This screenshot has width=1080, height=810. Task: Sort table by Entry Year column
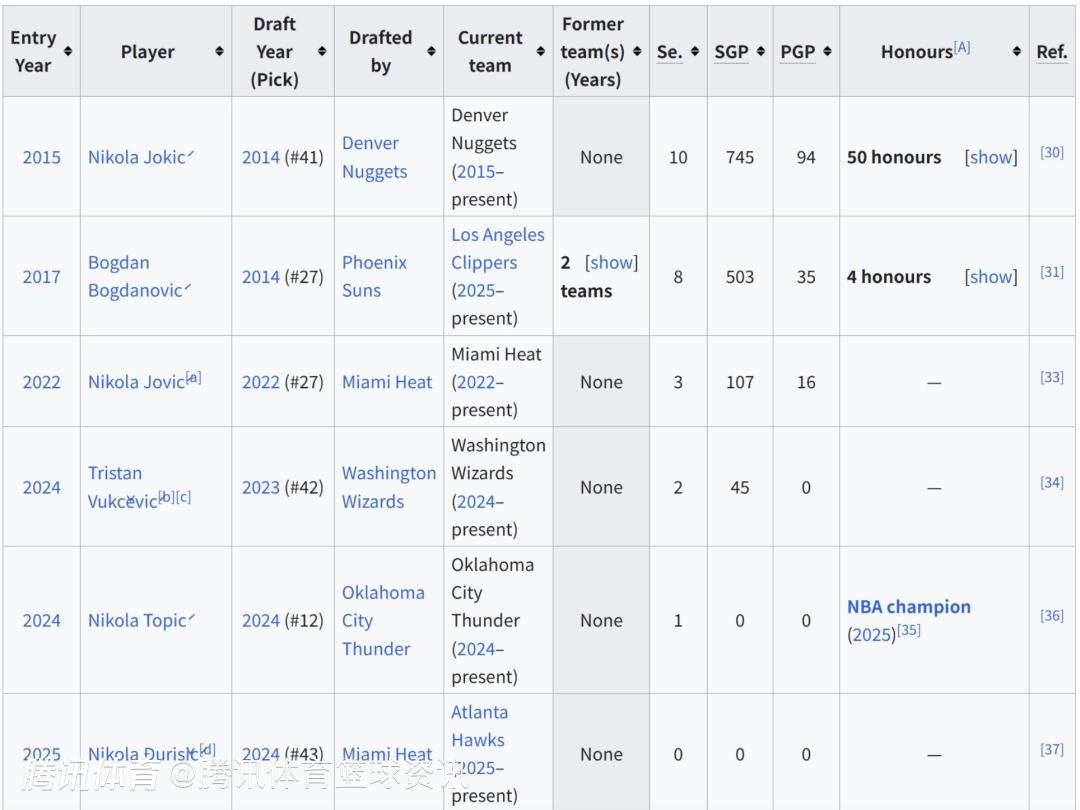point(68,51)
